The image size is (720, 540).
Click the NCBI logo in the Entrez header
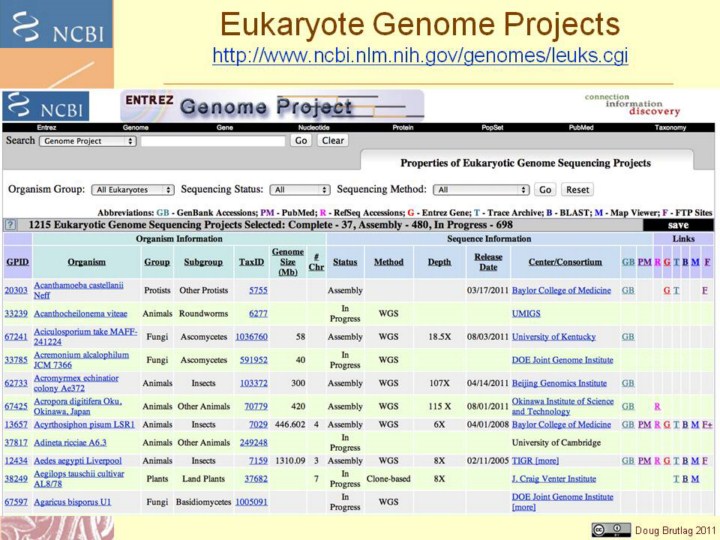[x=46, y=106]
